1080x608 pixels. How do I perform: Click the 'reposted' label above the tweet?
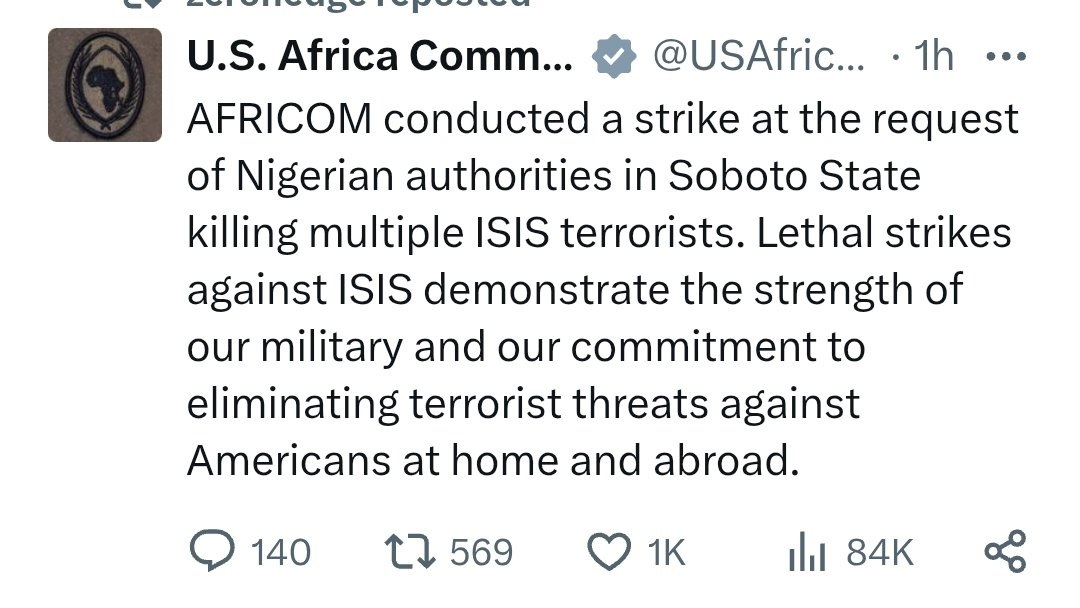(x=440, y=5)
